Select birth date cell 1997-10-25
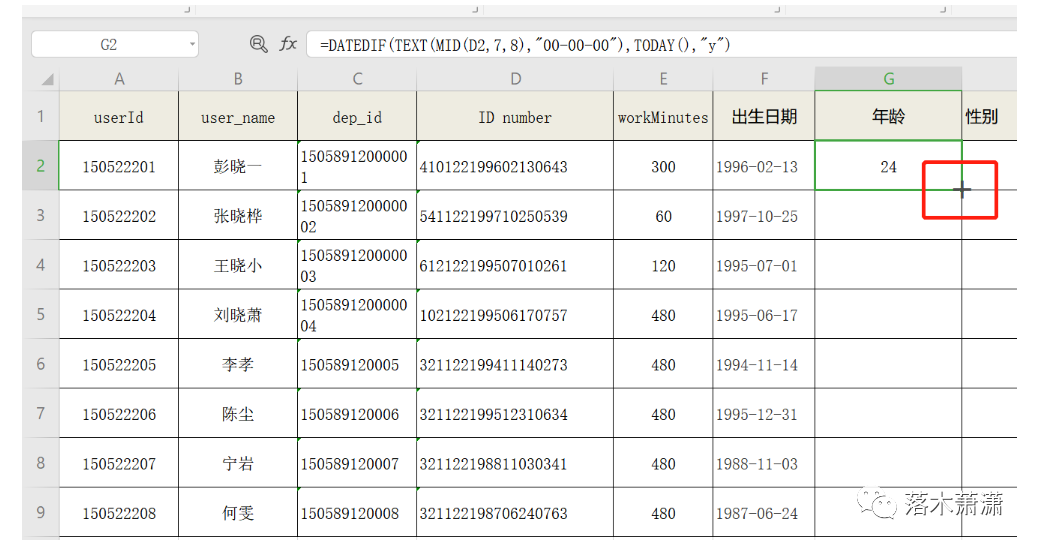The image size is (1037, 549). tap(764, 216)
